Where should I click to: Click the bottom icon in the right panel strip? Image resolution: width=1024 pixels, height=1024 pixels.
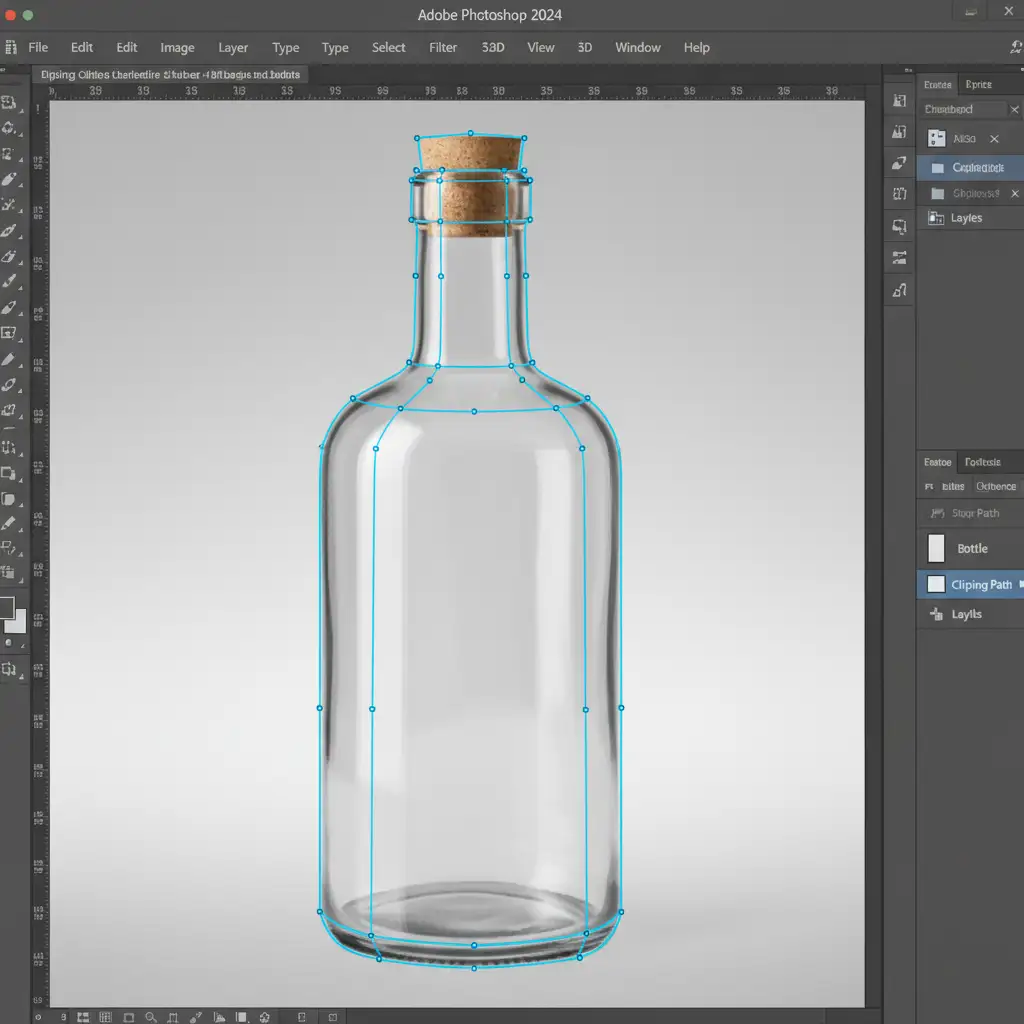899,290
